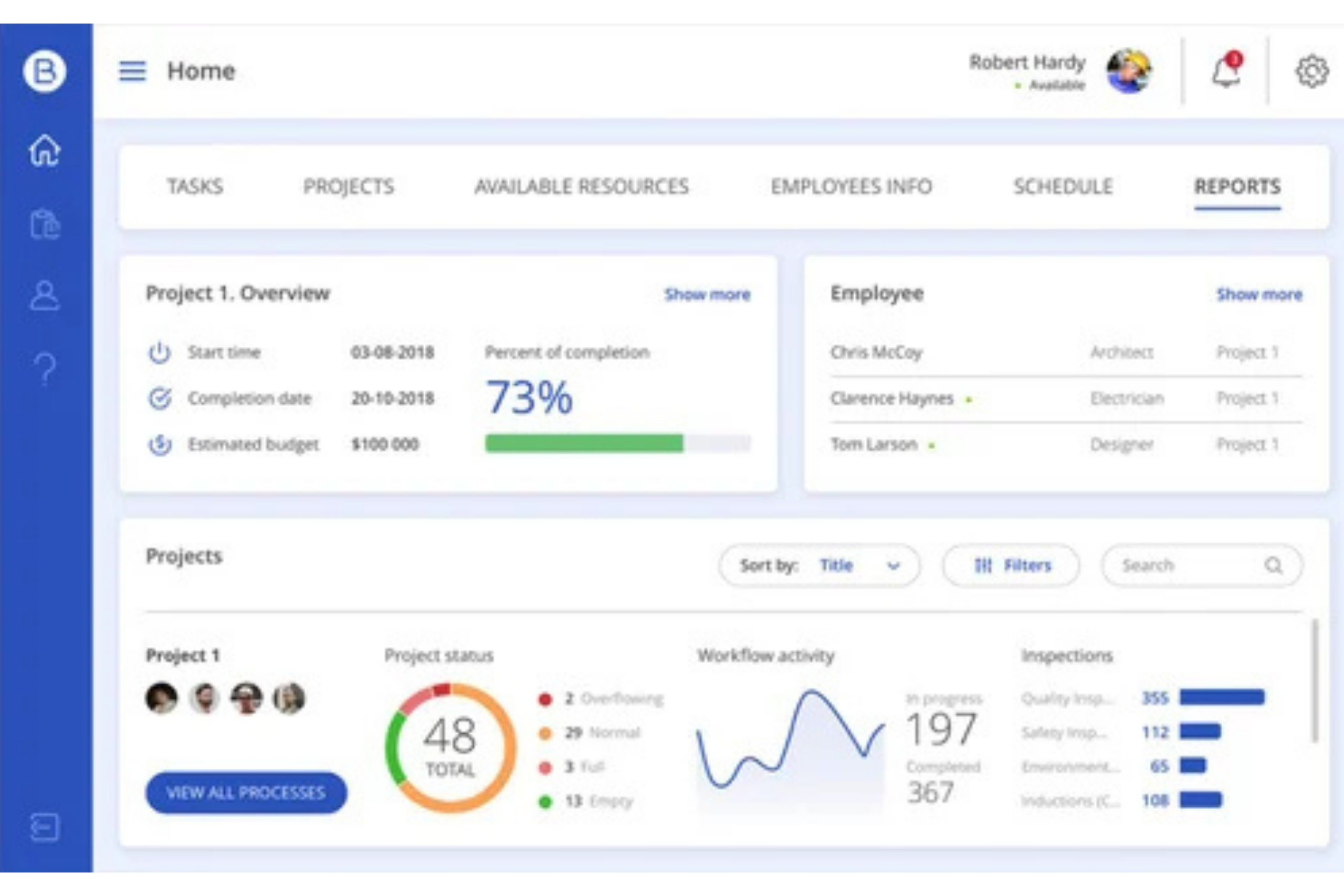The width and height of the screenshot is (1344, 896).
Task: Click Show more in Project 1 Overview
Action: (707, 294)
